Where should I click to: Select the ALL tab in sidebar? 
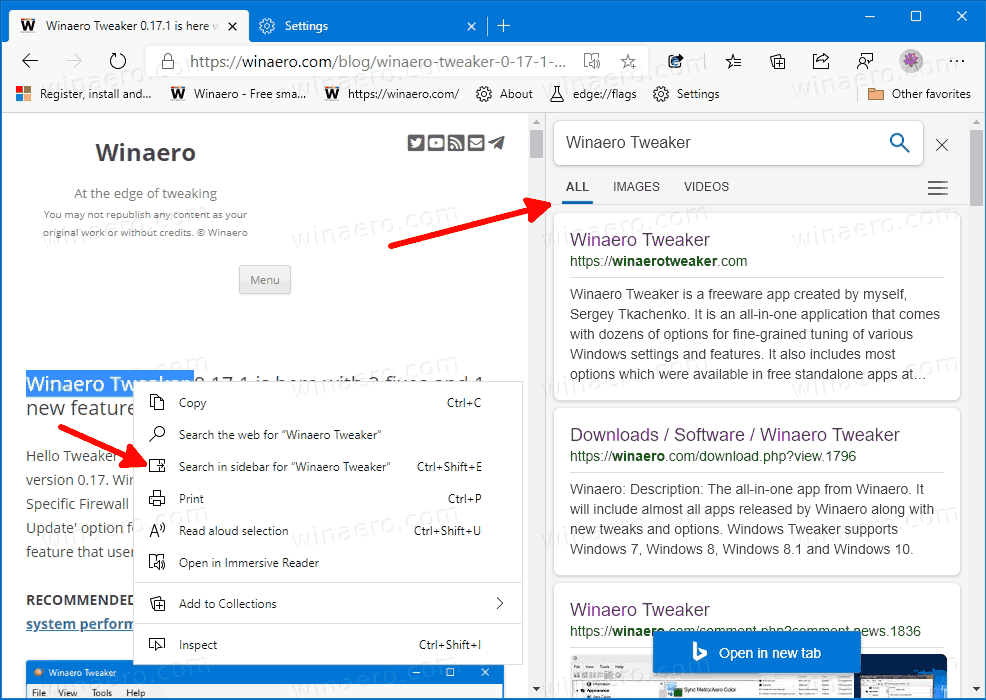coord(577,187)
